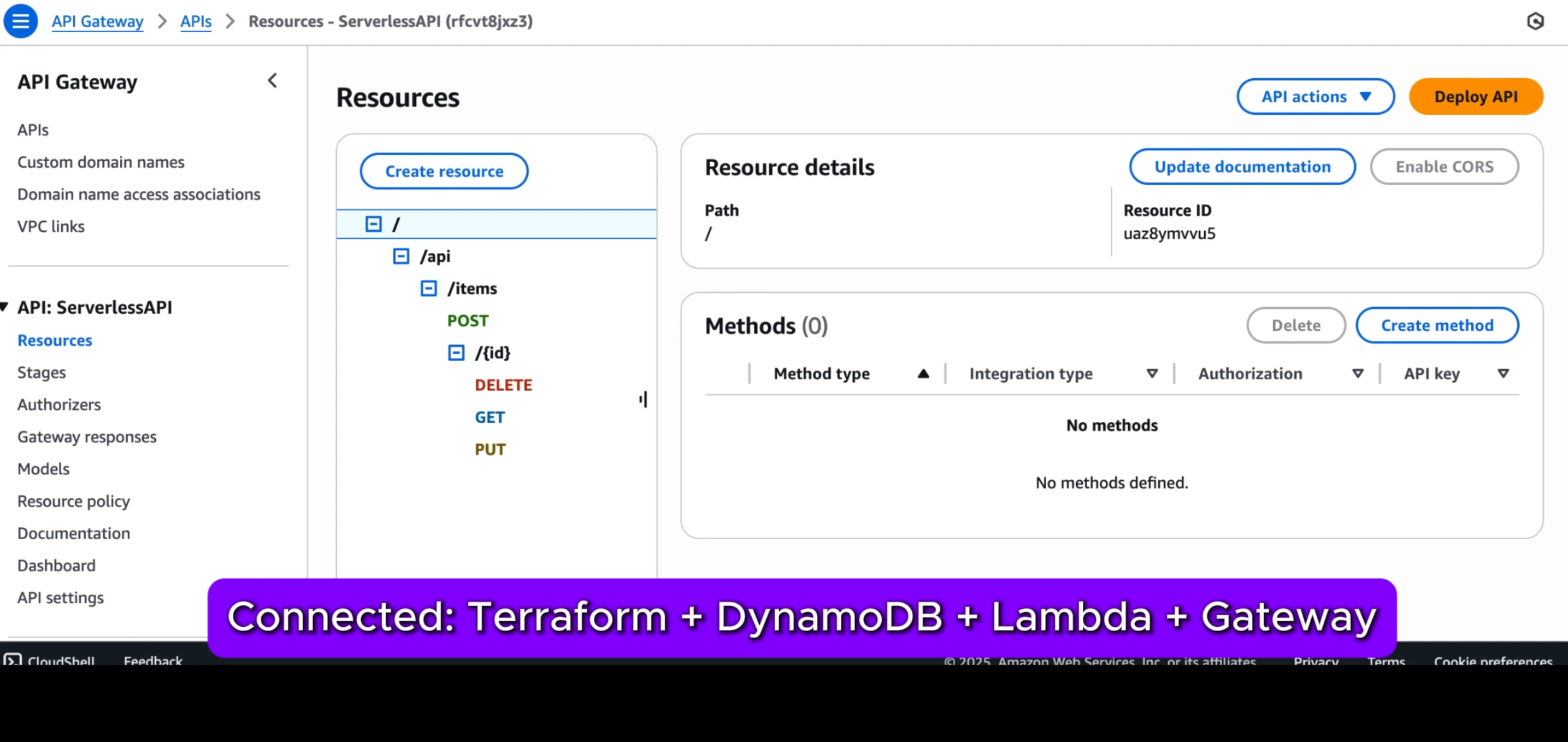Viewport: 1568px width, 742px height.
Task: Open Dashboard in sidebar
Action: 56,566
